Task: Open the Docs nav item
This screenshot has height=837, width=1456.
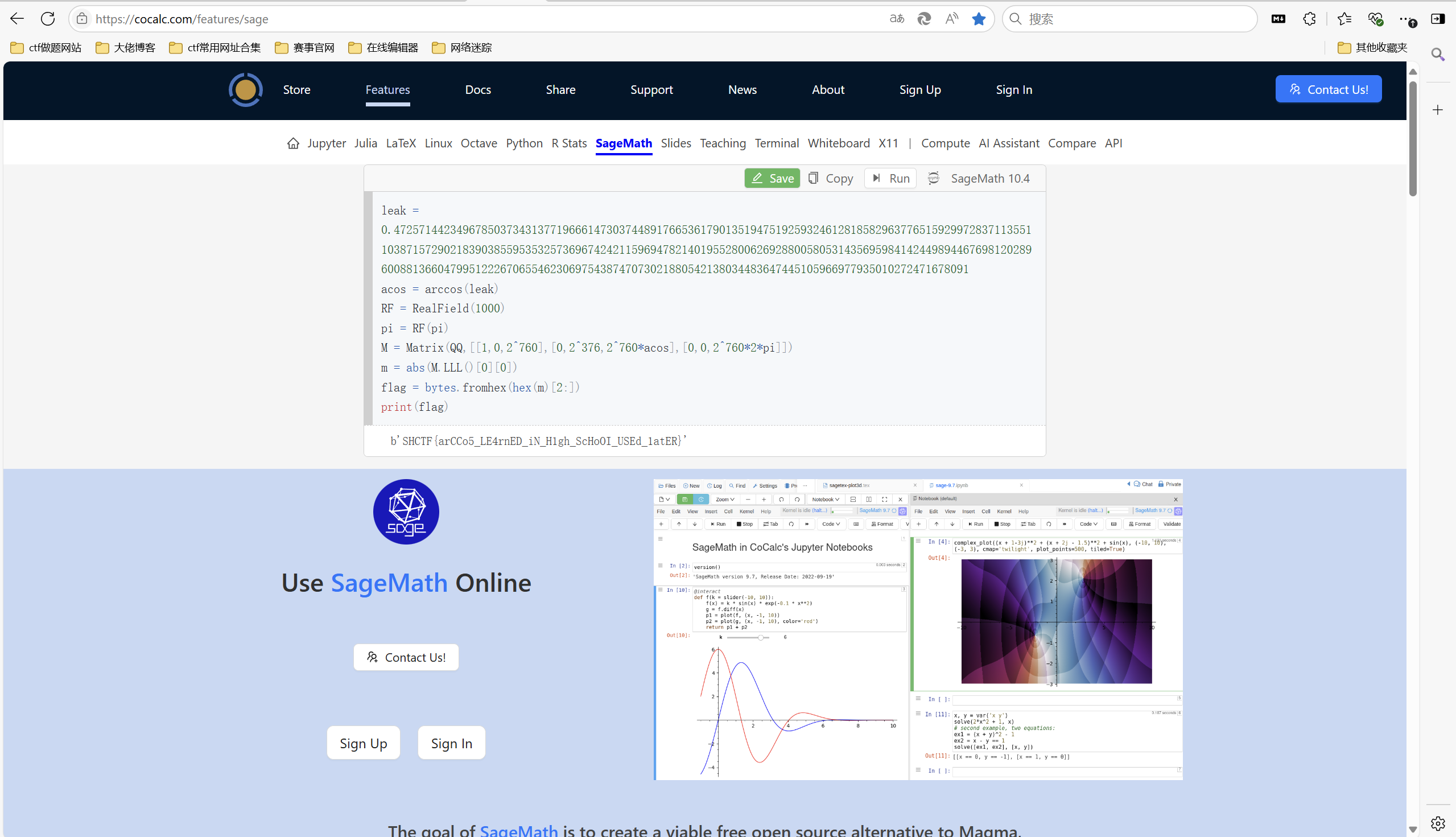Action: pyautogui.click(x=478, y=90)
